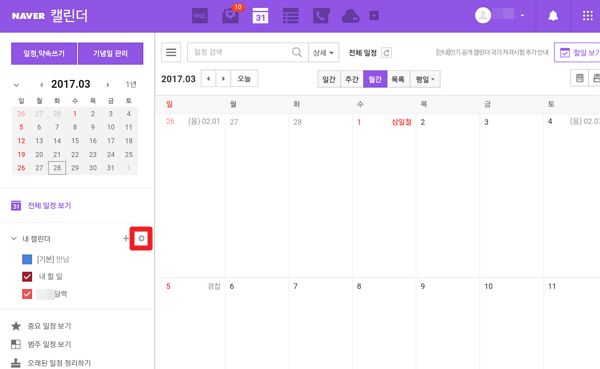Viewport: 600px width, 369px height.
Task: Click the search magnifier icon
Action: tap(297, 52)
